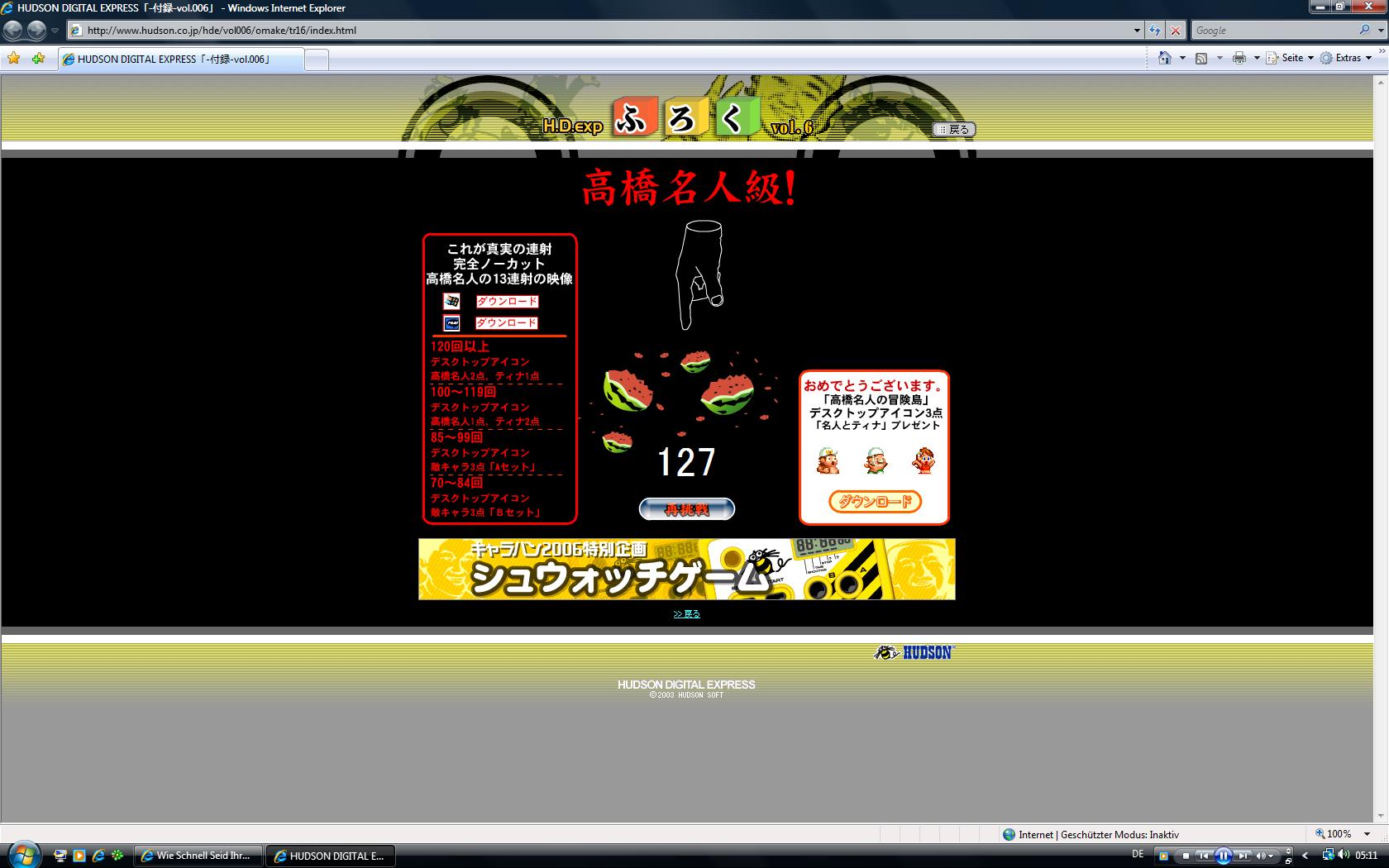Click the Tina character icon
1389x868 pixels.
pyautogui.click(x=923, y=460)
